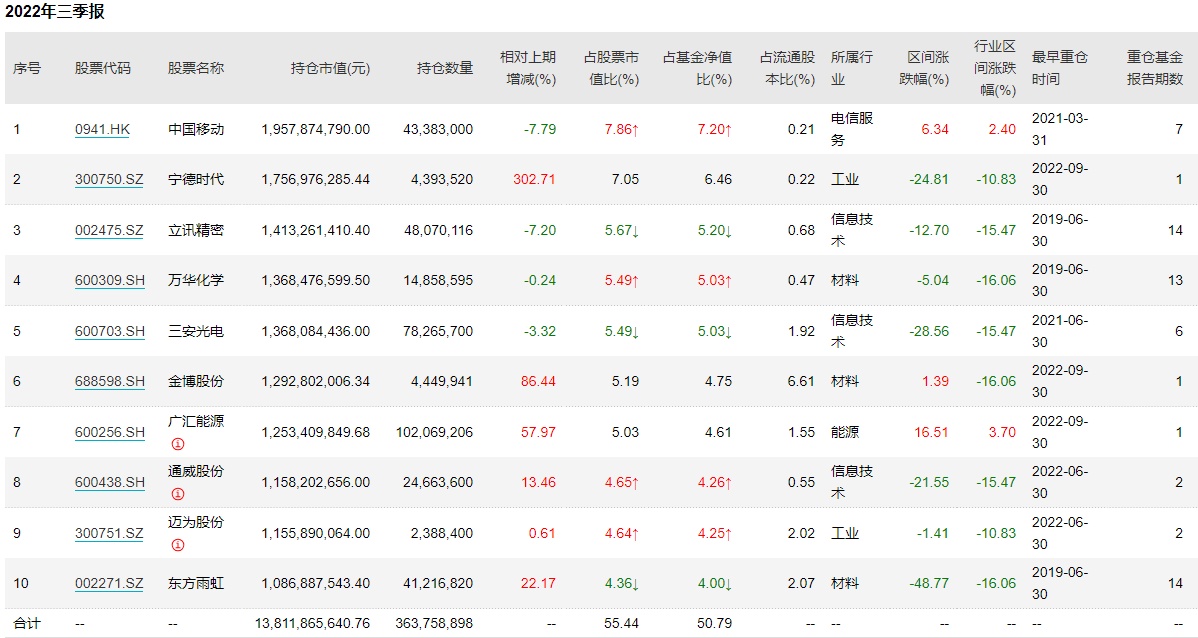Open stock code link 600703.SH
Image resolution: width=1198 pixels, height=638 pixels.
(110, 331)
